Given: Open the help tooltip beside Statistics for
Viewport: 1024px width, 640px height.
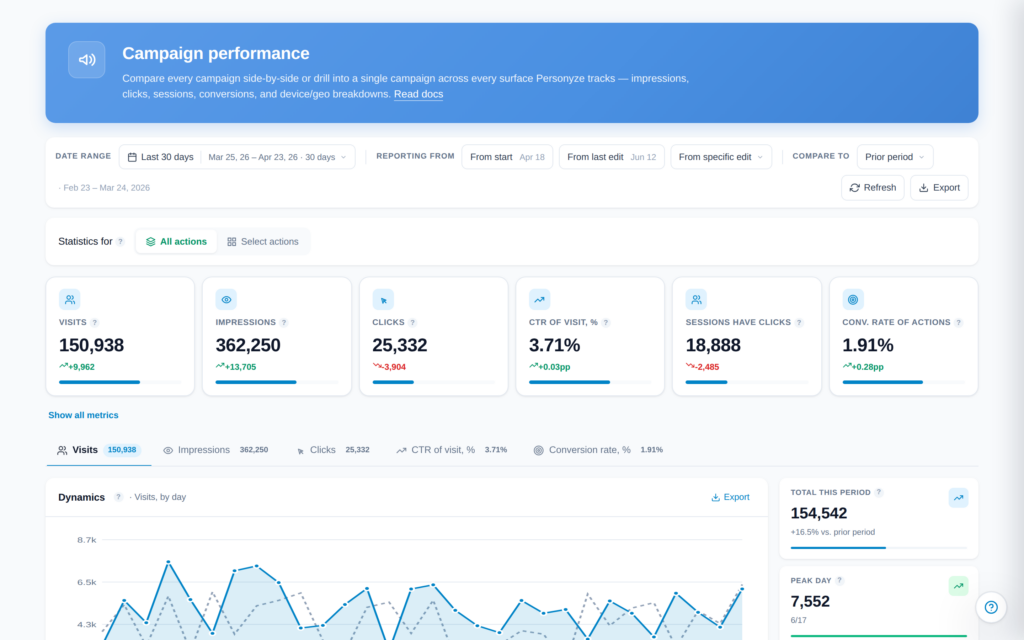Looking at the screenshot, I should [120, 242].
